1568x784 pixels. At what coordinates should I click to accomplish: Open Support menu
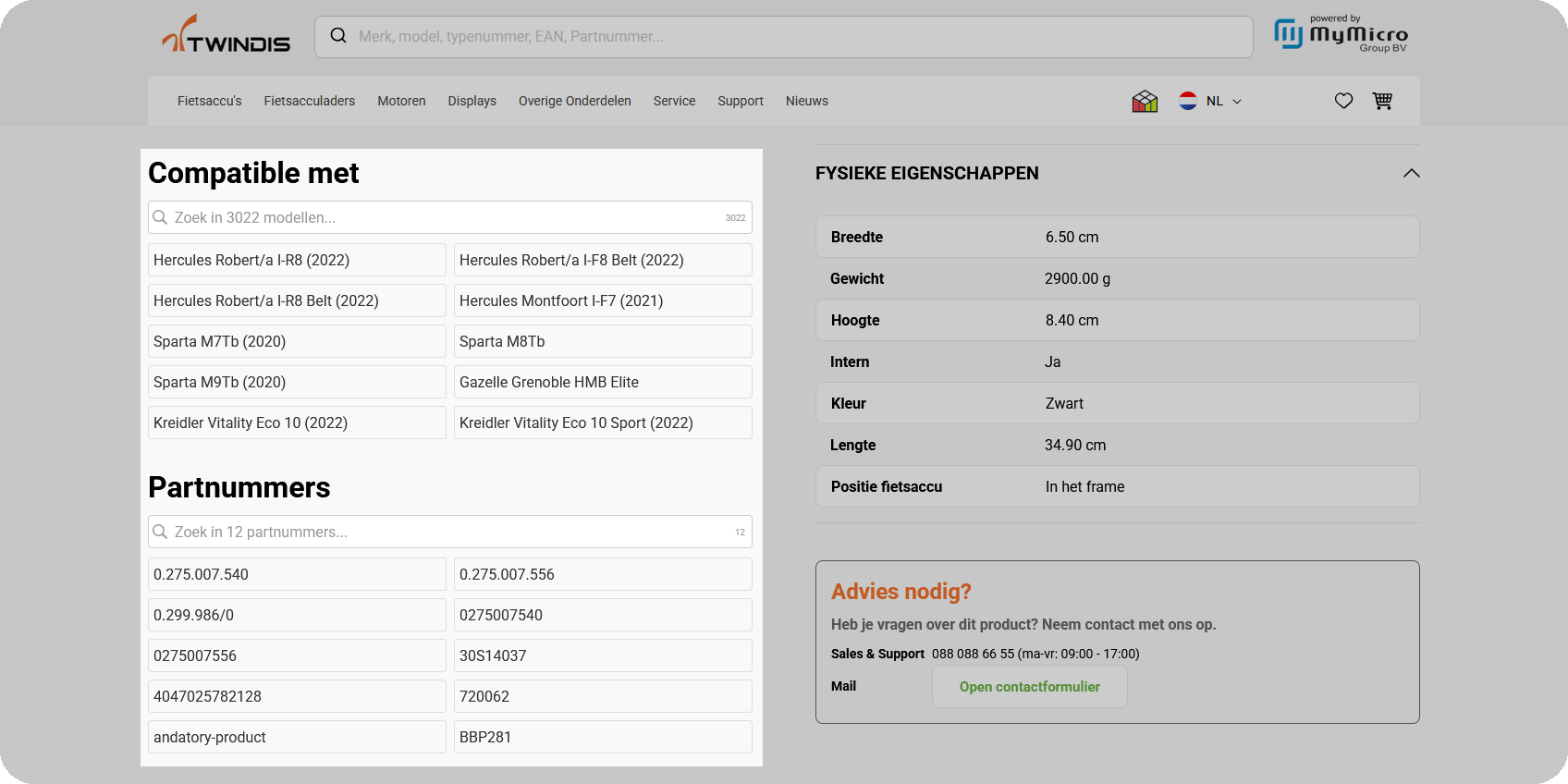[741, 101]
